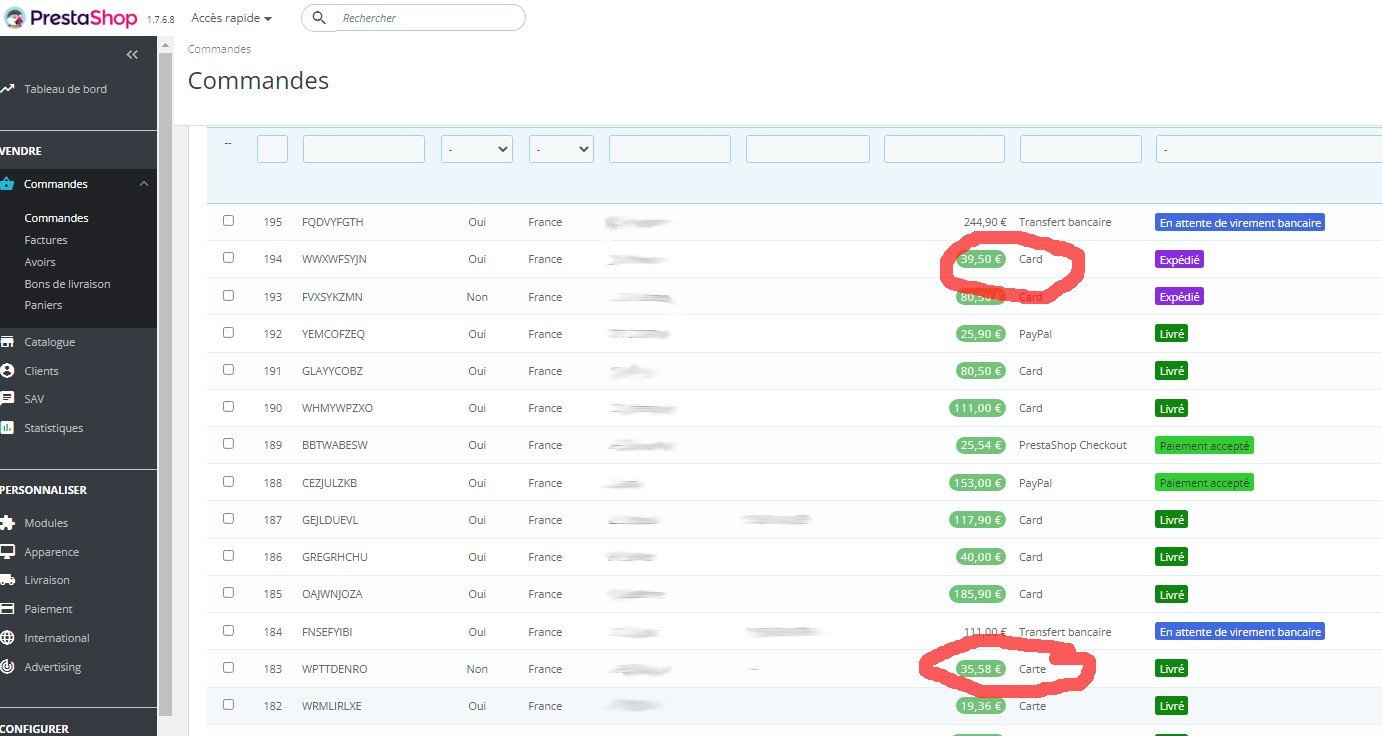Select the checkbox for order WWXWFSYJN
This screenshot has width=1382, height=736.
pyautogui.click(x=228, y=258)
